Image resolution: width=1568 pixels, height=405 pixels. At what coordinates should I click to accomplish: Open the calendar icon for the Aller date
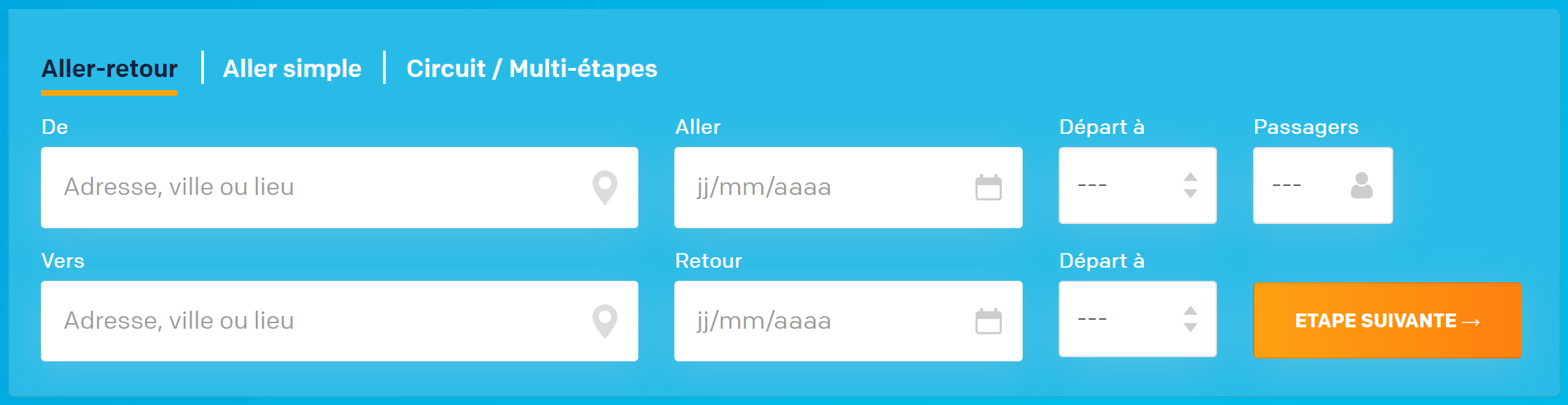pos(988,187)
